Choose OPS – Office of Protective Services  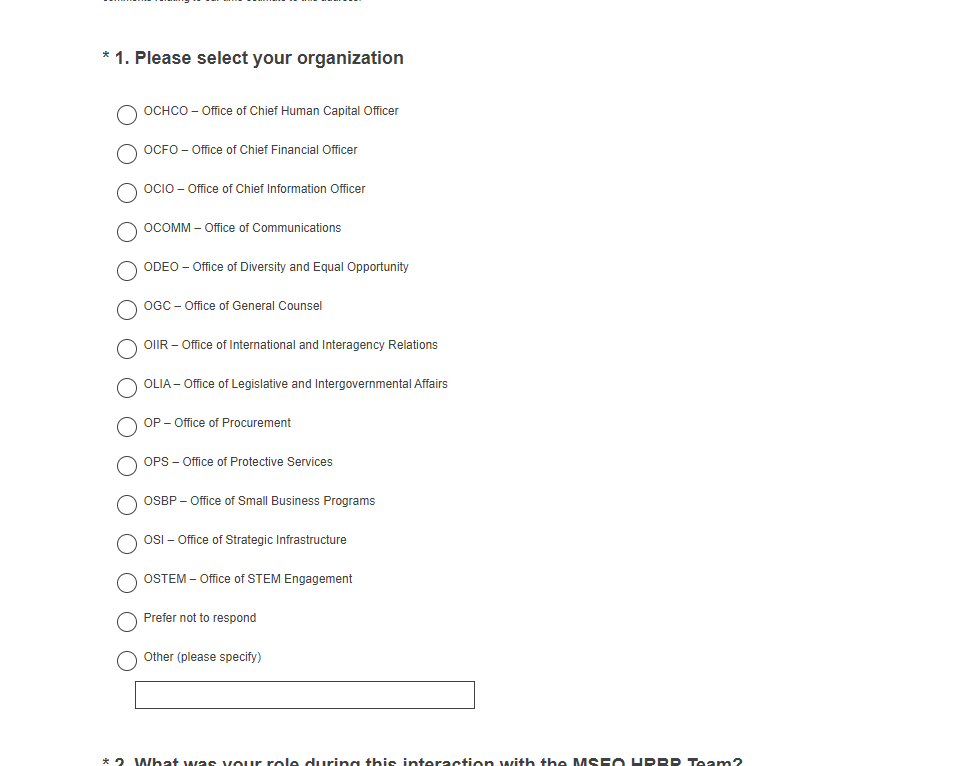[127, 466]
